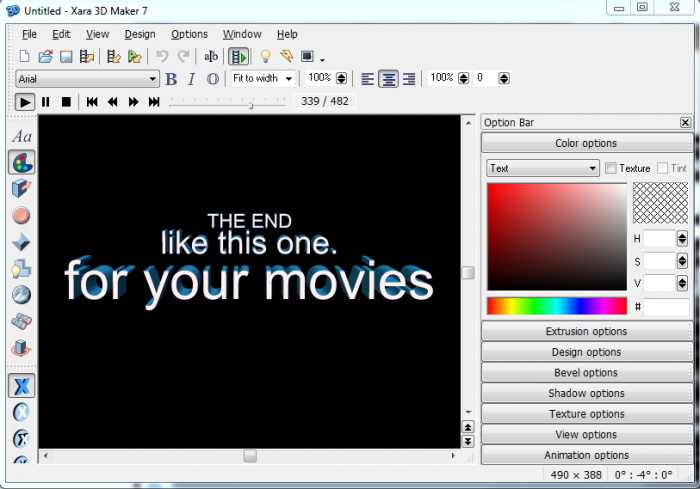Enable the Texture checkbox
This screenshot has width=700, height=489.
(611, 168)
